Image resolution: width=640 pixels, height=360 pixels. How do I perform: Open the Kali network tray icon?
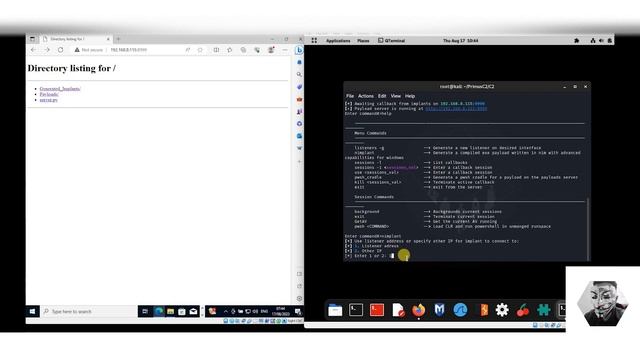(593, 40)
